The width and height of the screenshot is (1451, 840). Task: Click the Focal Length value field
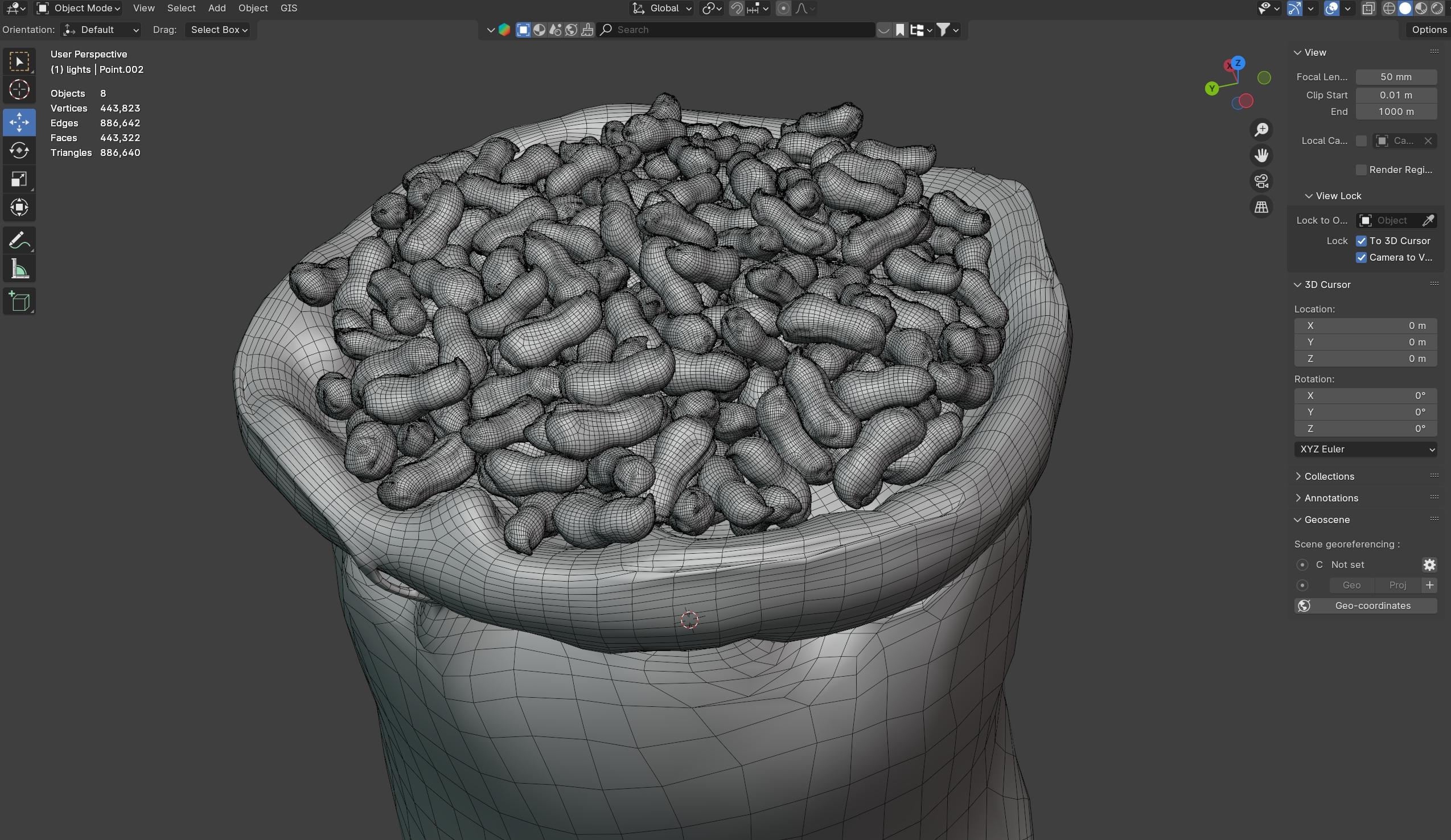point(1395,77)
